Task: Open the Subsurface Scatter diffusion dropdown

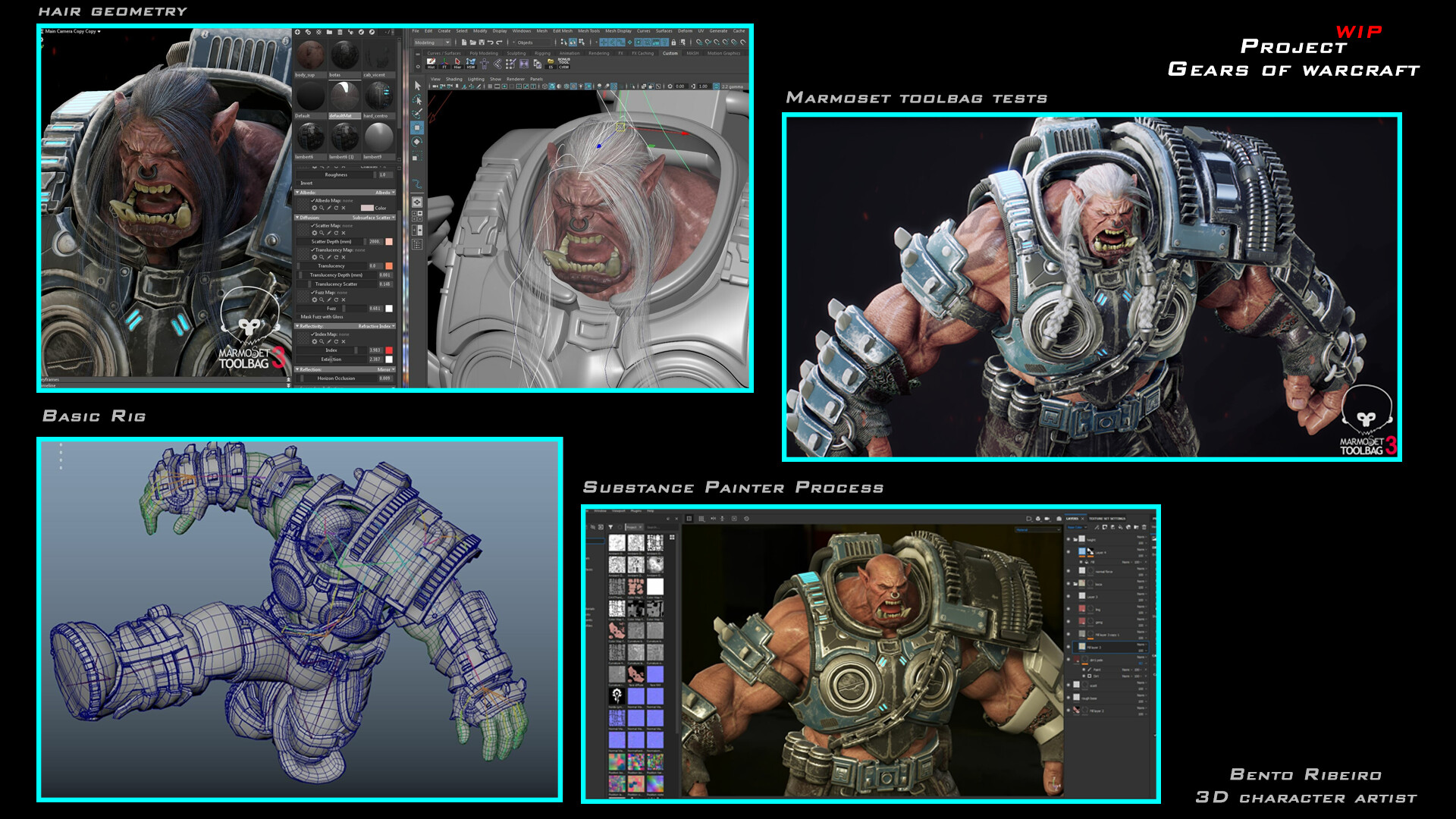Action: (373, 218)
